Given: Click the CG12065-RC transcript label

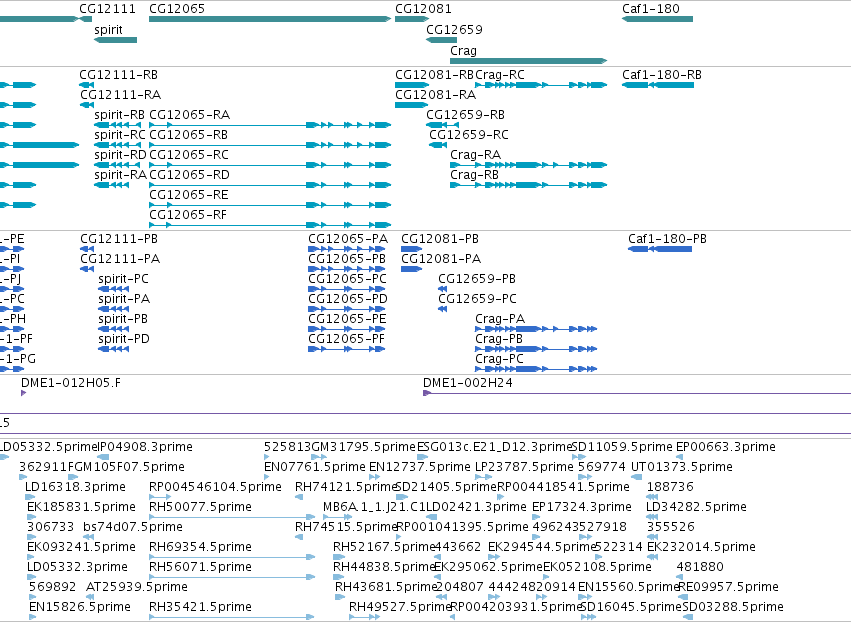Looking at the screenshot, I should 189,155.
